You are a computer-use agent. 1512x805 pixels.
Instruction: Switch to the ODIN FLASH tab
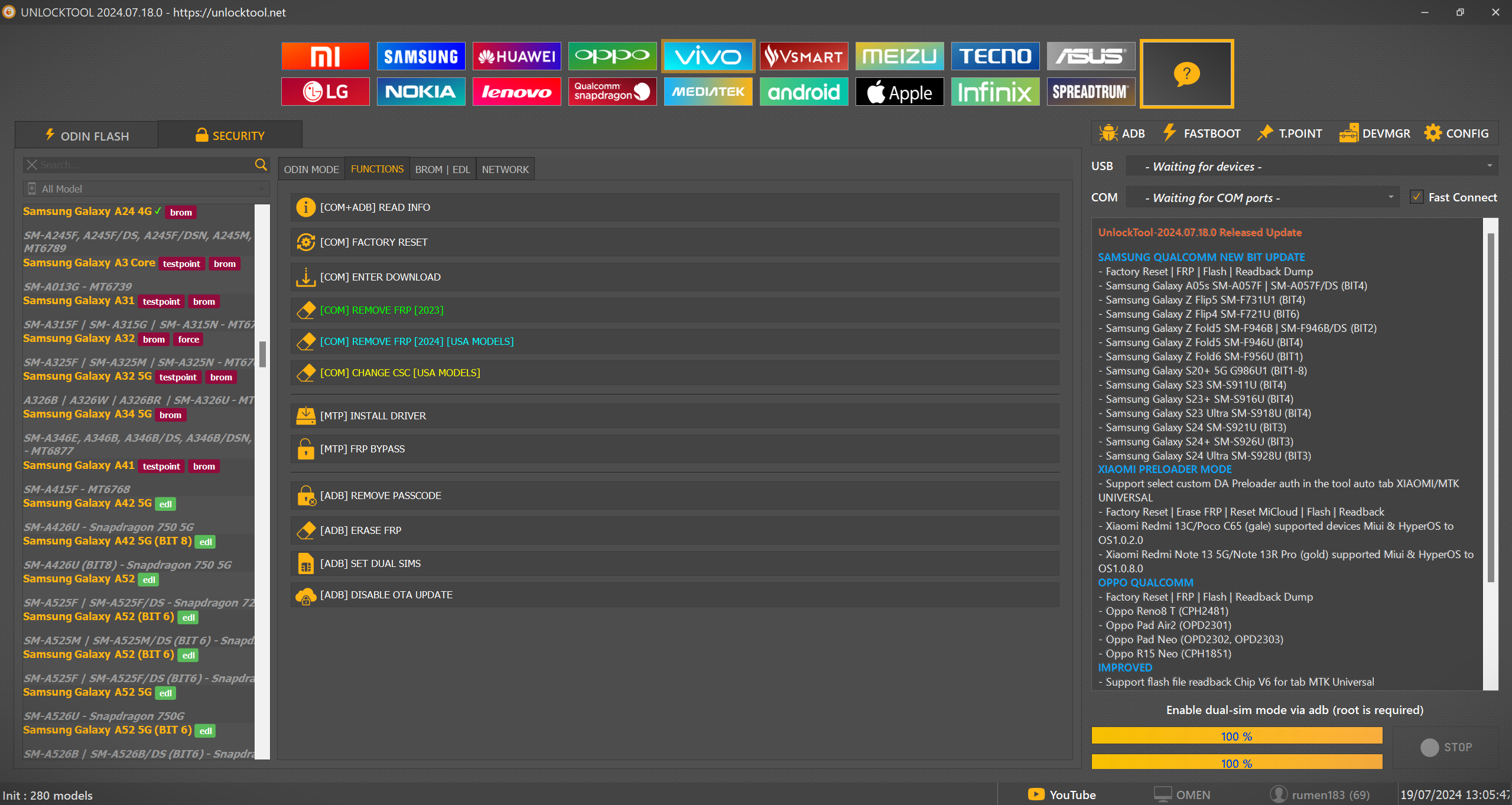click(x=87, y=136)
